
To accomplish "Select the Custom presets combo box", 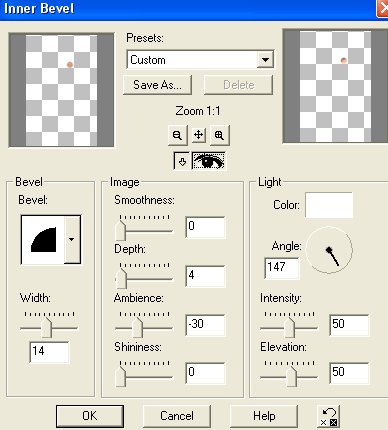I will (x=200, y=60).
